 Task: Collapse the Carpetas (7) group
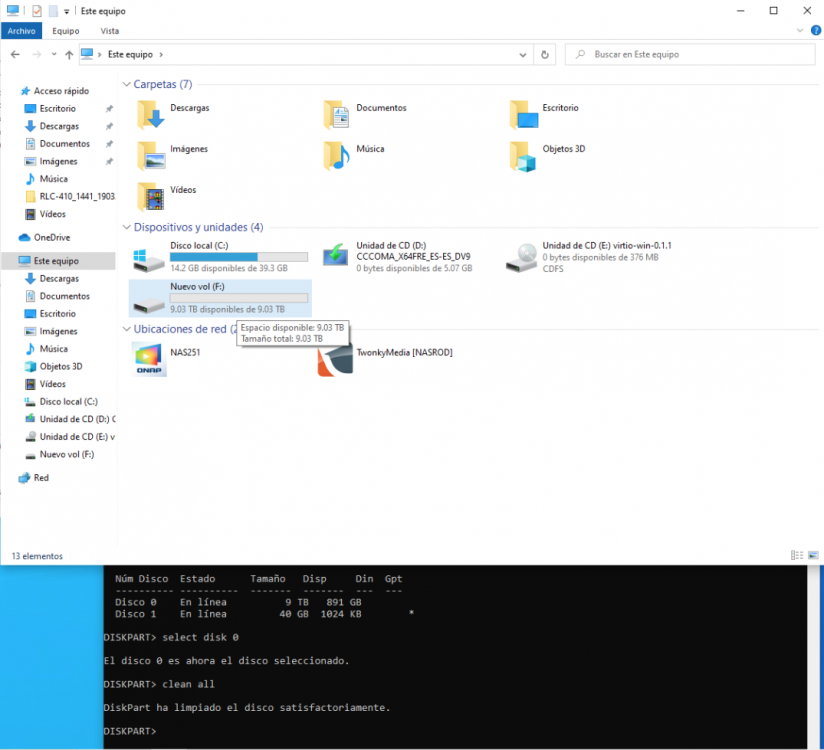click(x=127, y=84)
